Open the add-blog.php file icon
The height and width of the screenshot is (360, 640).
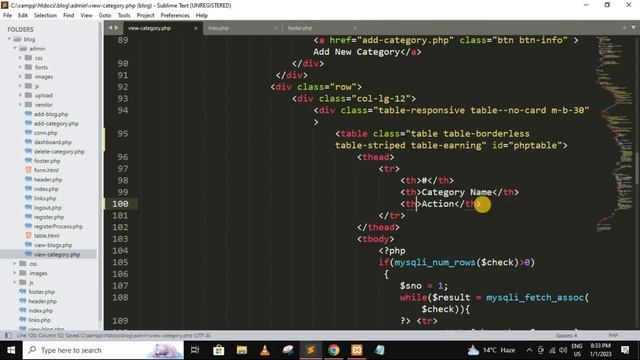coord(28,114)
